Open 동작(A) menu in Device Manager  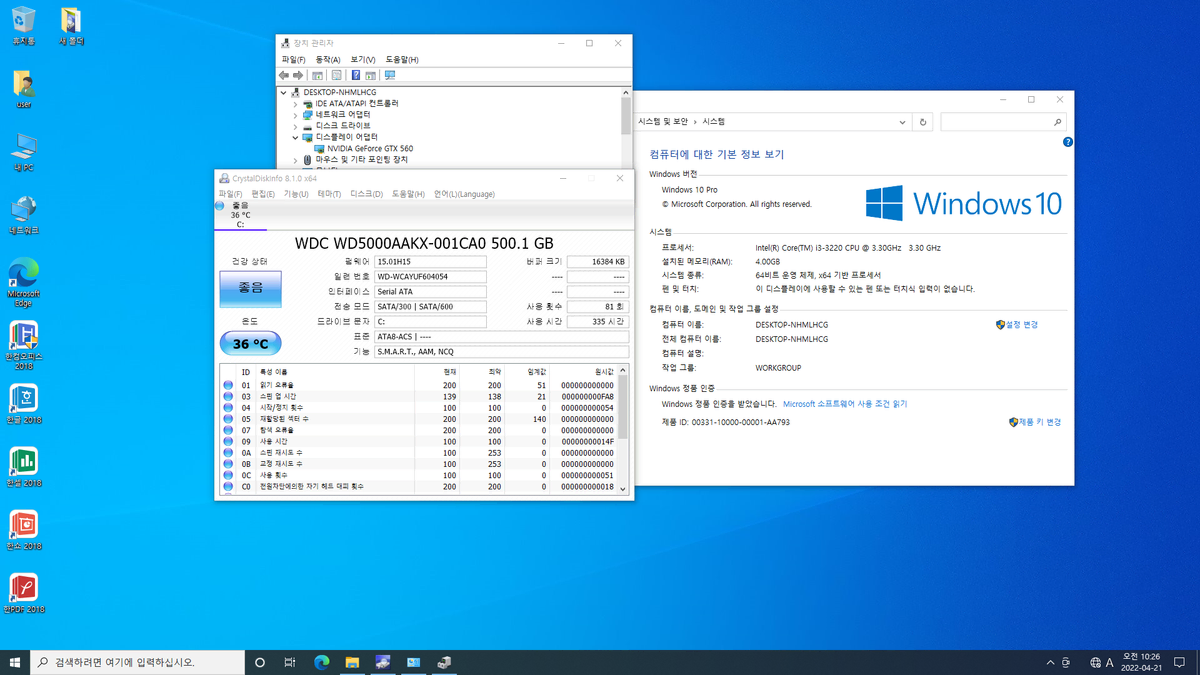(328, 60)
